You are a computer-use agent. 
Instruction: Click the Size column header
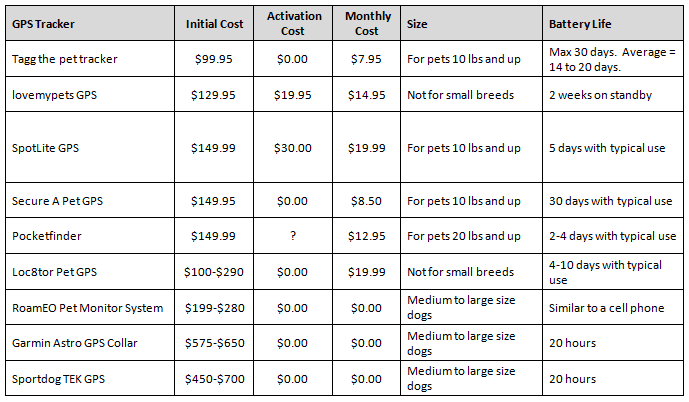(x=421, y=23)
